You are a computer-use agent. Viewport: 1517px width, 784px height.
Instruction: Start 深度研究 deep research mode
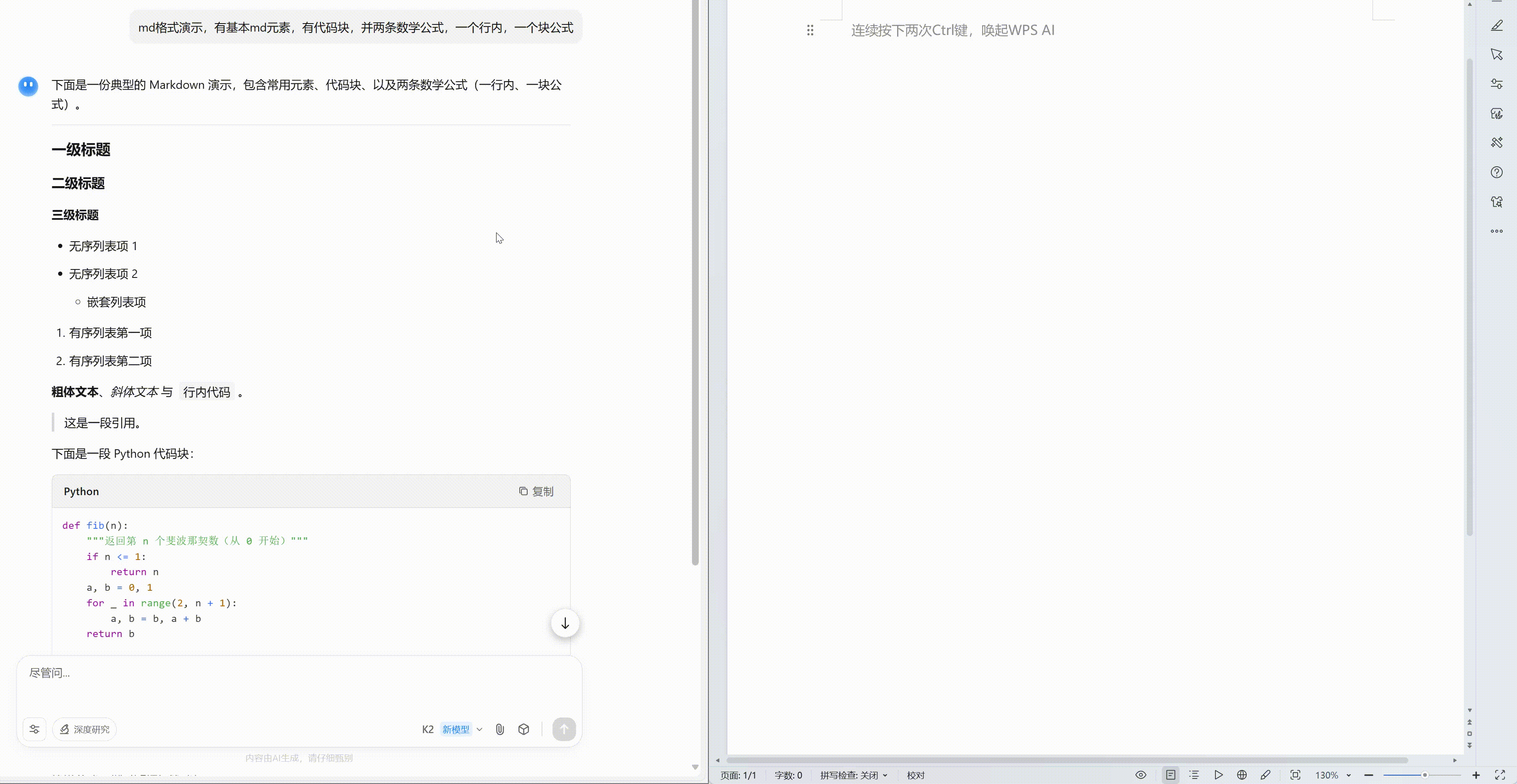coord(84,729)
